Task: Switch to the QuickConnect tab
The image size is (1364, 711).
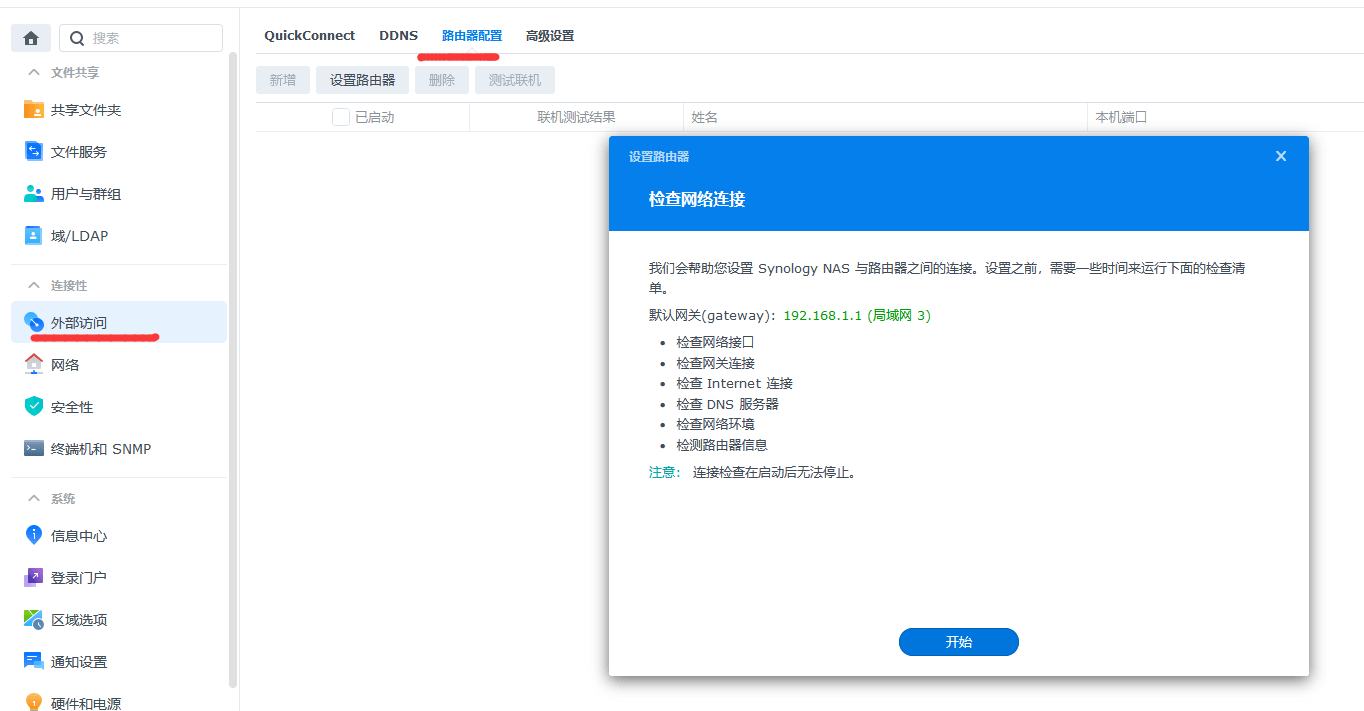Action: coord(309,36)
